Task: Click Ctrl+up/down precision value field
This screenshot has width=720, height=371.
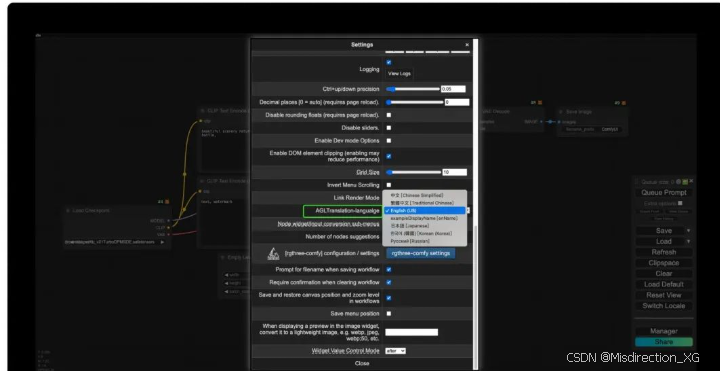Action: pos(453,89)
